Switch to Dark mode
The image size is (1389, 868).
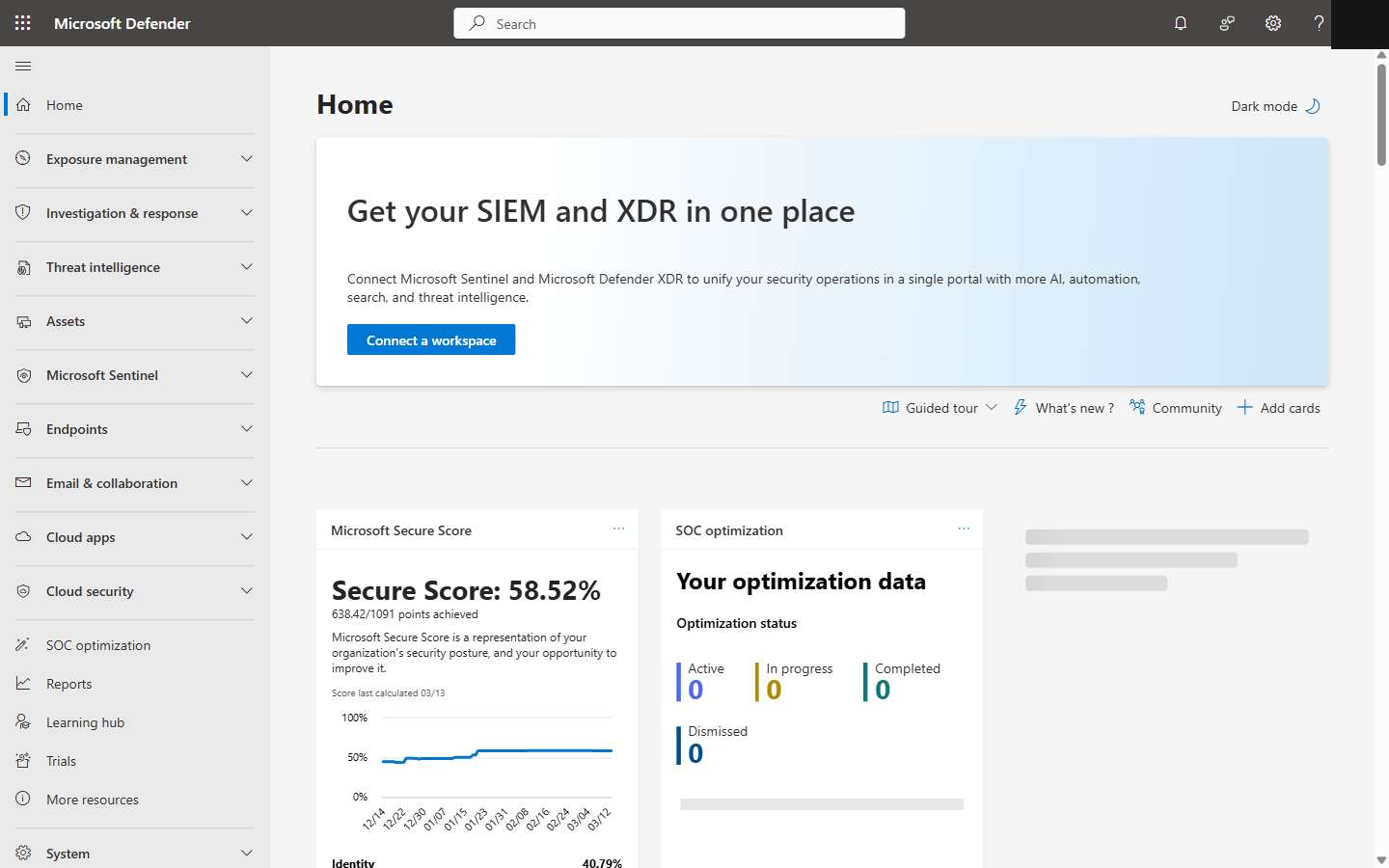tap(1275, 106)
